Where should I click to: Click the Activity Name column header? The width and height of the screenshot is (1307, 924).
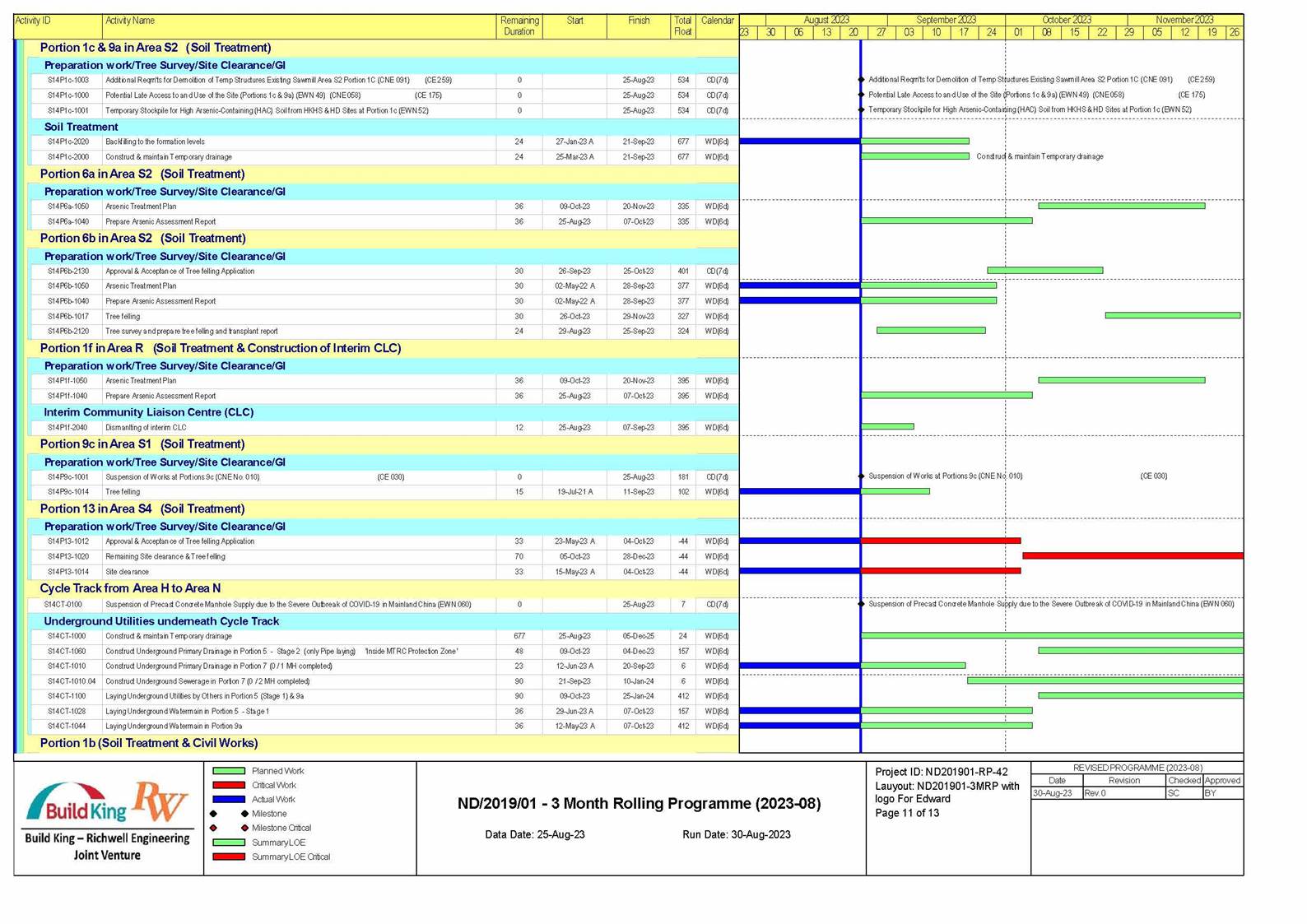click(130, 21)
